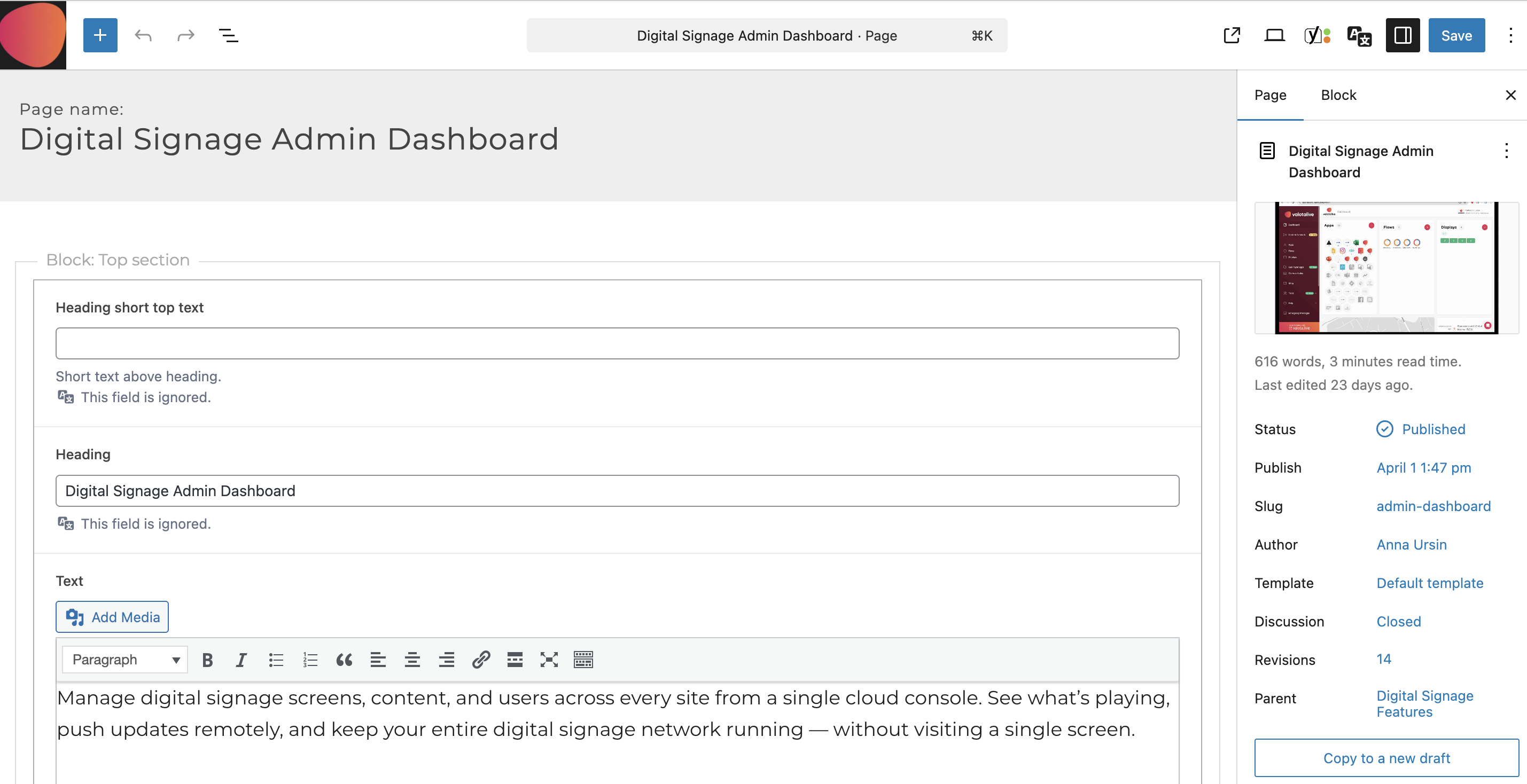This screenshot has height=784, width=1527.
Task: Toggle the extended editor toolbar
Action: point(583,659)
